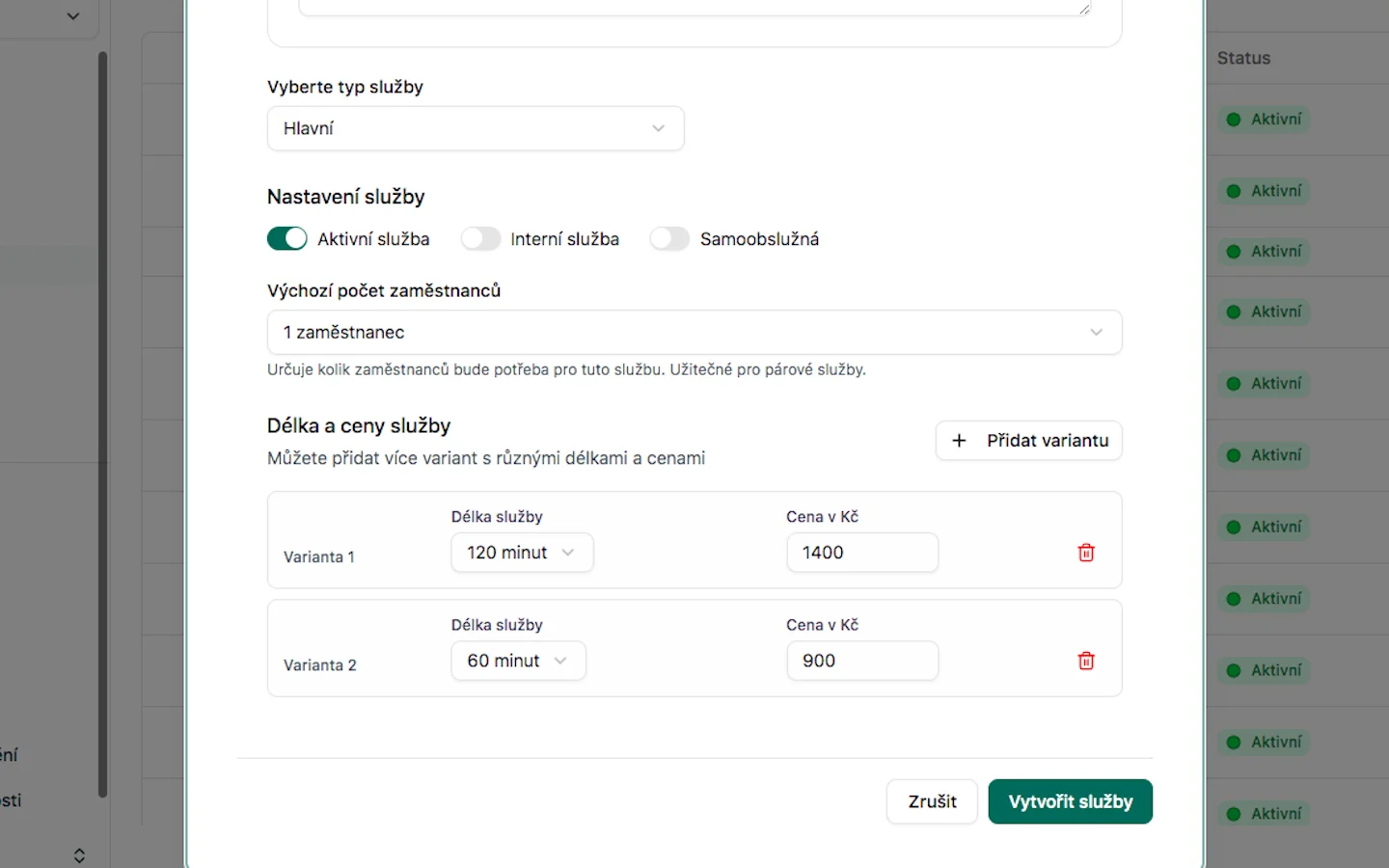
Task: Click Vytvořit služby button
Action: pyautogui.click(x=1070, y=801)
